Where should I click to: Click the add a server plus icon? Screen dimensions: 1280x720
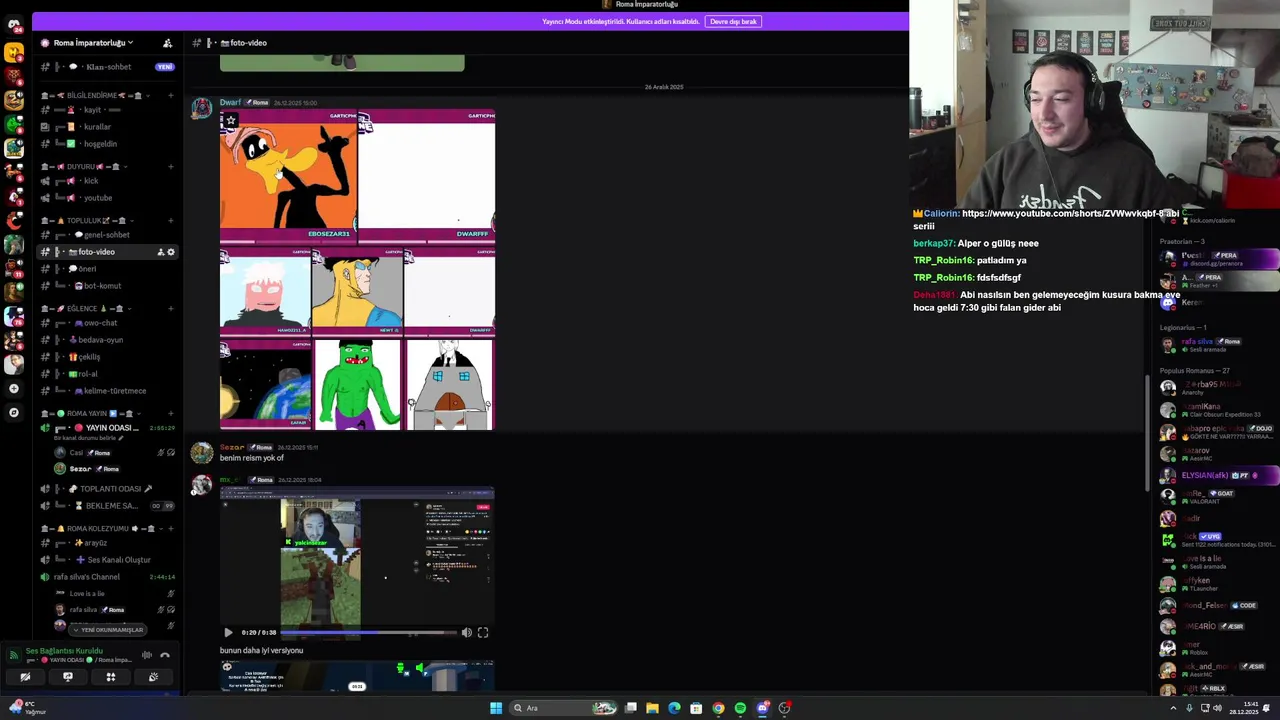(14, 388)
